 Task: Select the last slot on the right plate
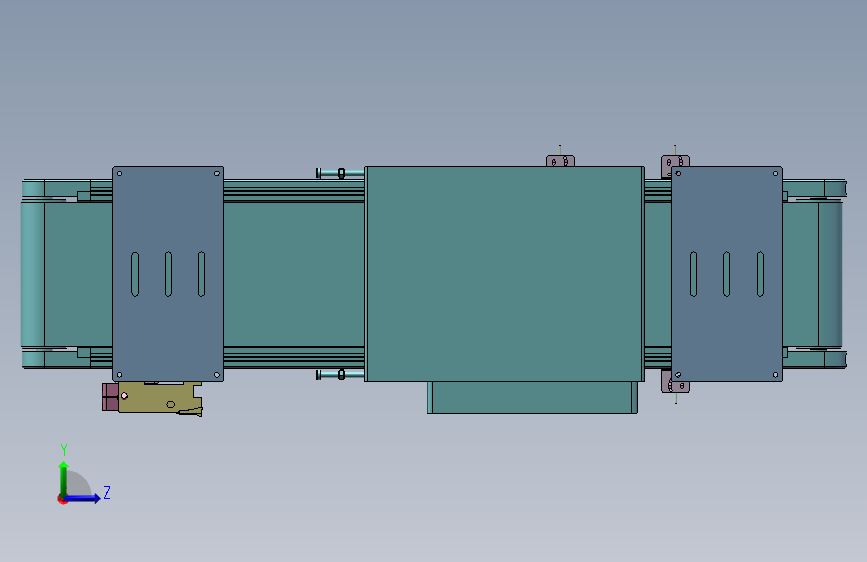(x=760, y=274)
